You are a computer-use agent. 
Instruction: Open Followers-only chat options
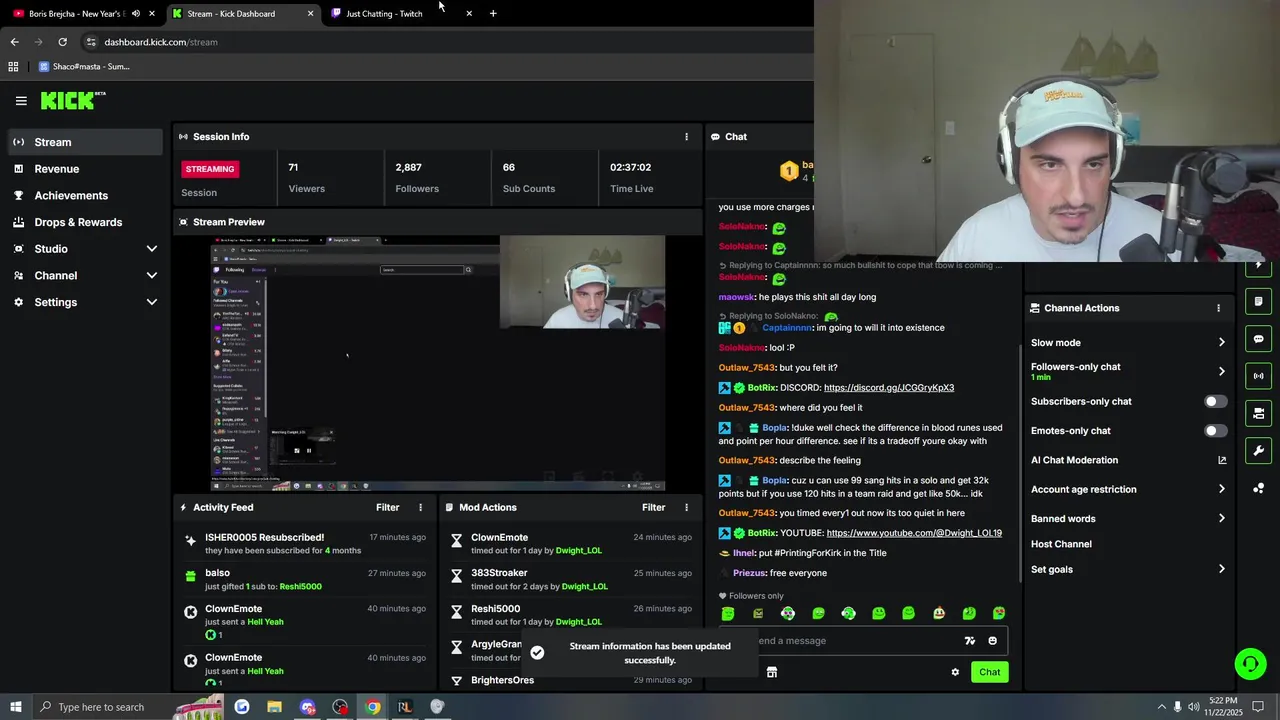coord(1127,371)
